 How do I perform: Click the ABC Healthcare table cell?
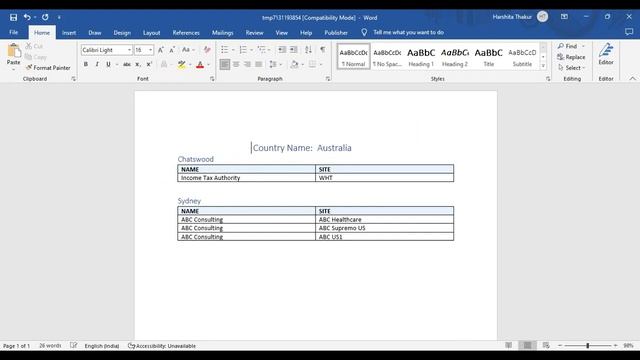coord(384,219)
